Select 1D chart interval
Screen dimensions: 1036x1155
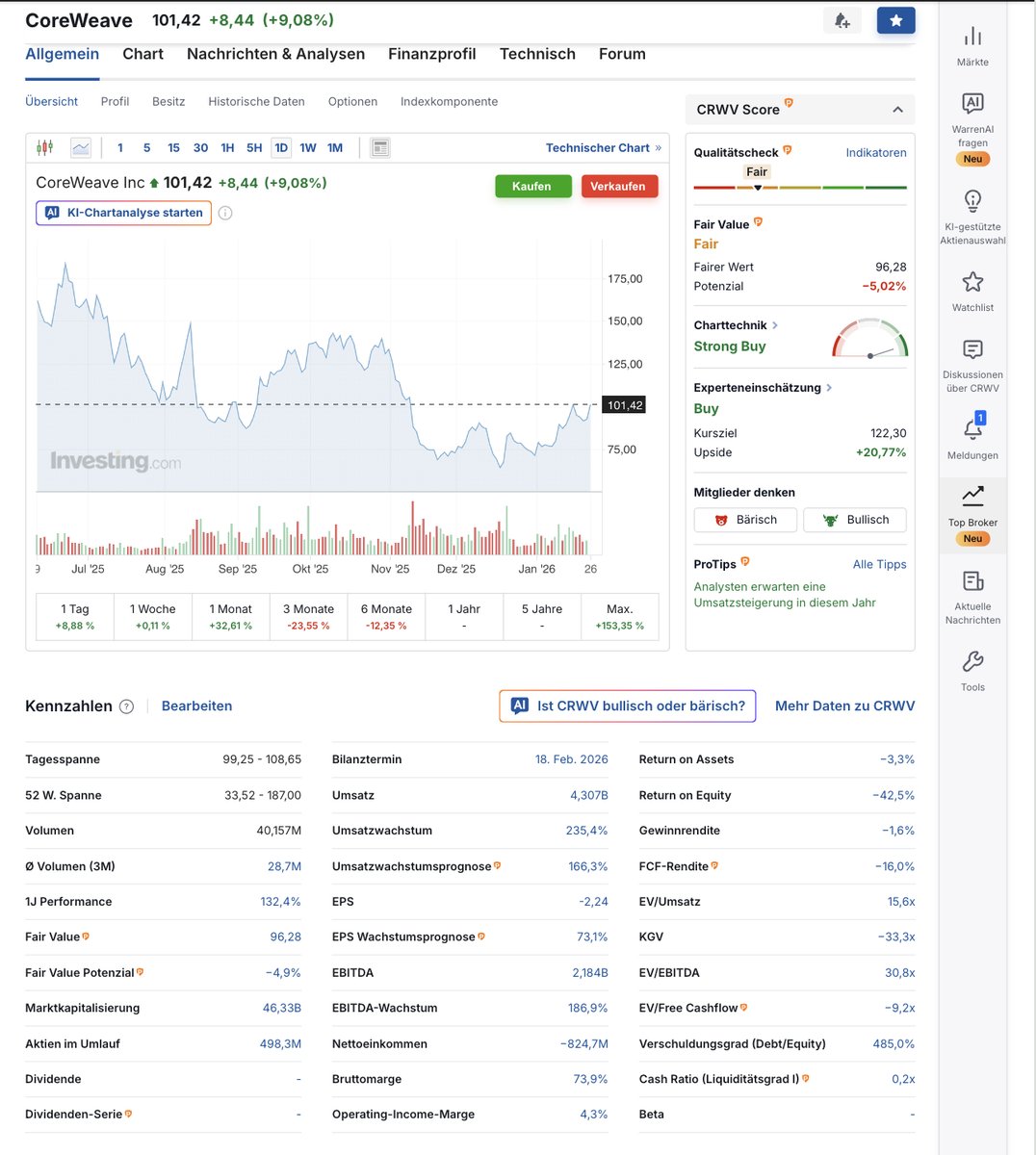281,148
